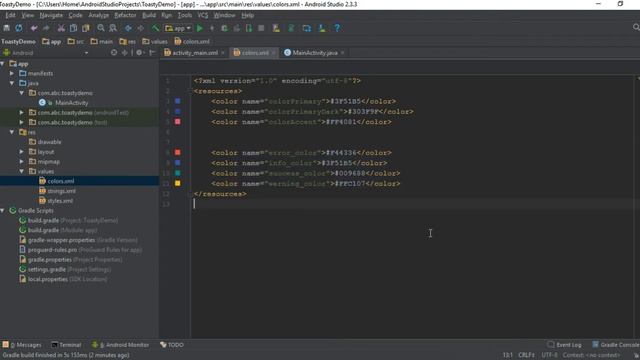The height and width of the screenshot is (360, 640).
Task: Click the Synchronize refresh icon
Action: point(19,28)
